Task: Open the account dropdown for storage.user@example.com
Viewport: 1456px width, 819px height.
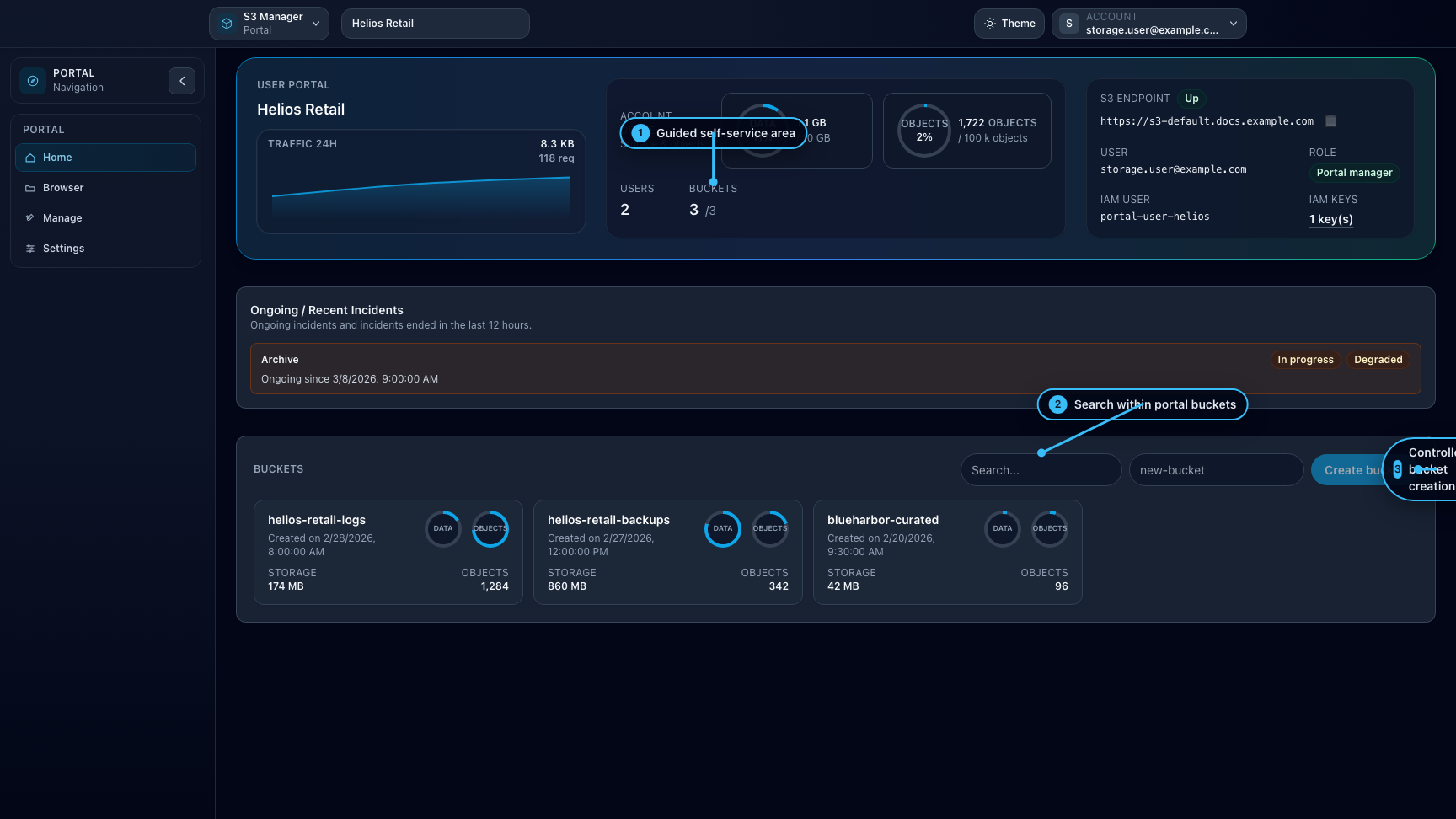Action: 1148,23
